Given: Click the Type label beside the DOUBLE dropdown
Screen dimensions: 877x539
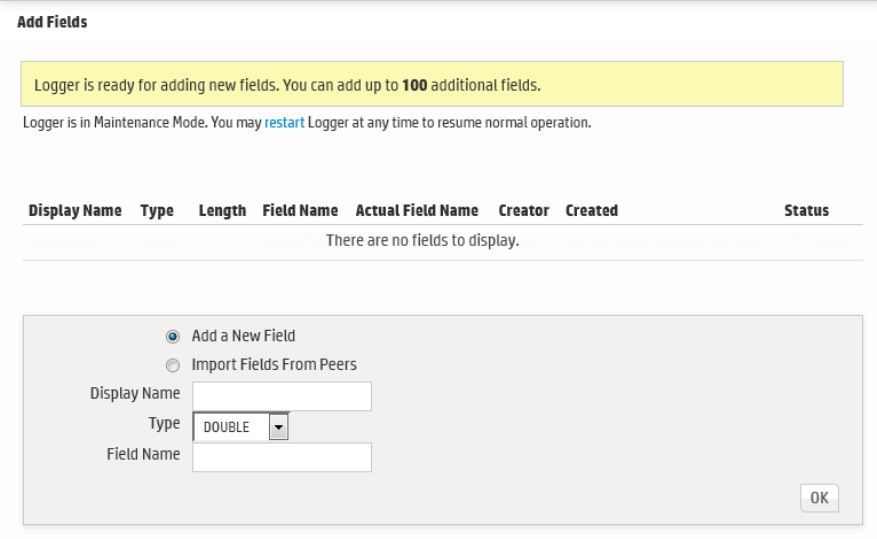Looking at the screenshot, I should [x=164, y=424].
